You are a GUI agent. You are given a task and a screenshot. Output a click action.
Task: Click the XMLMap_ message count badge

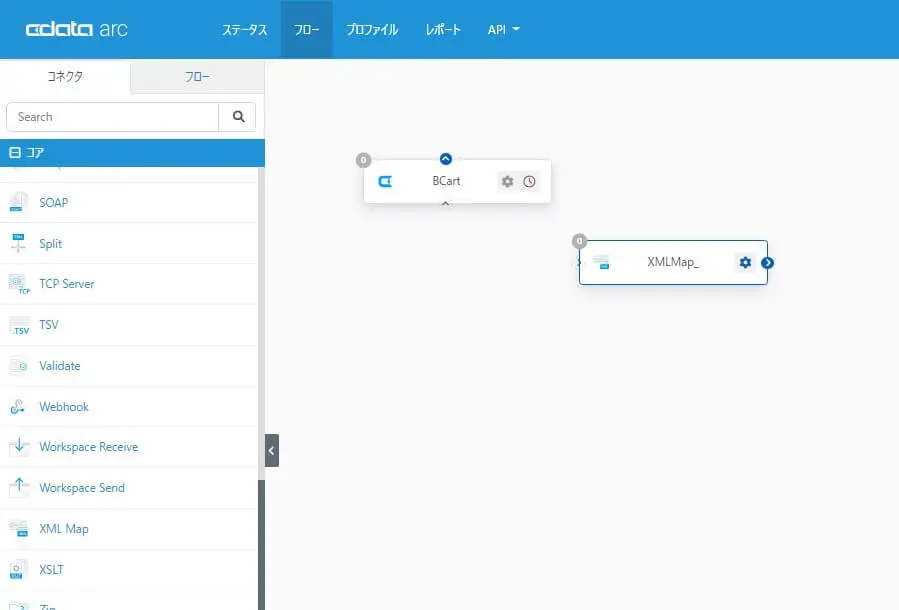click(580, 241)
